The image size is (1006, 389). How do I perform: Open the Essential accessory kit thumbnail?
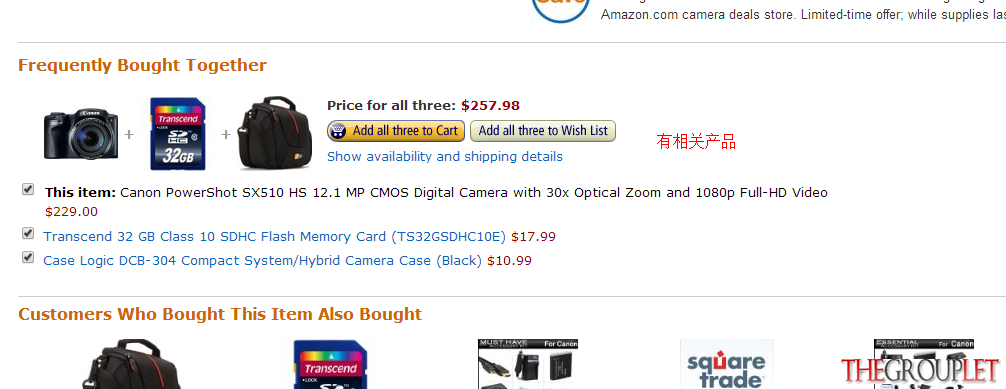[924, 364]
